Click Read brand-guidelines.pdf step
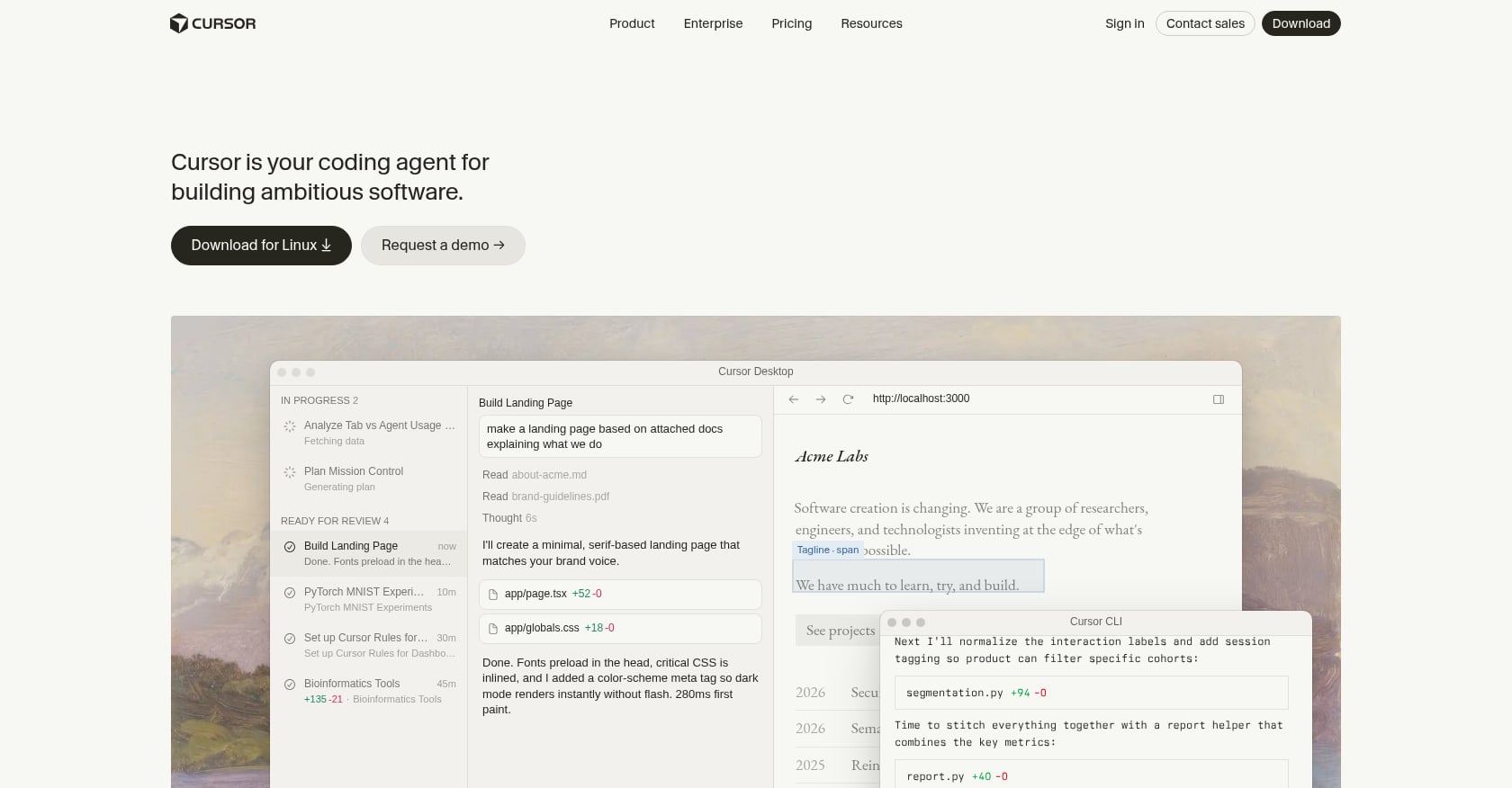Screen dimensions: 1512x788 (x=546, y=497)
